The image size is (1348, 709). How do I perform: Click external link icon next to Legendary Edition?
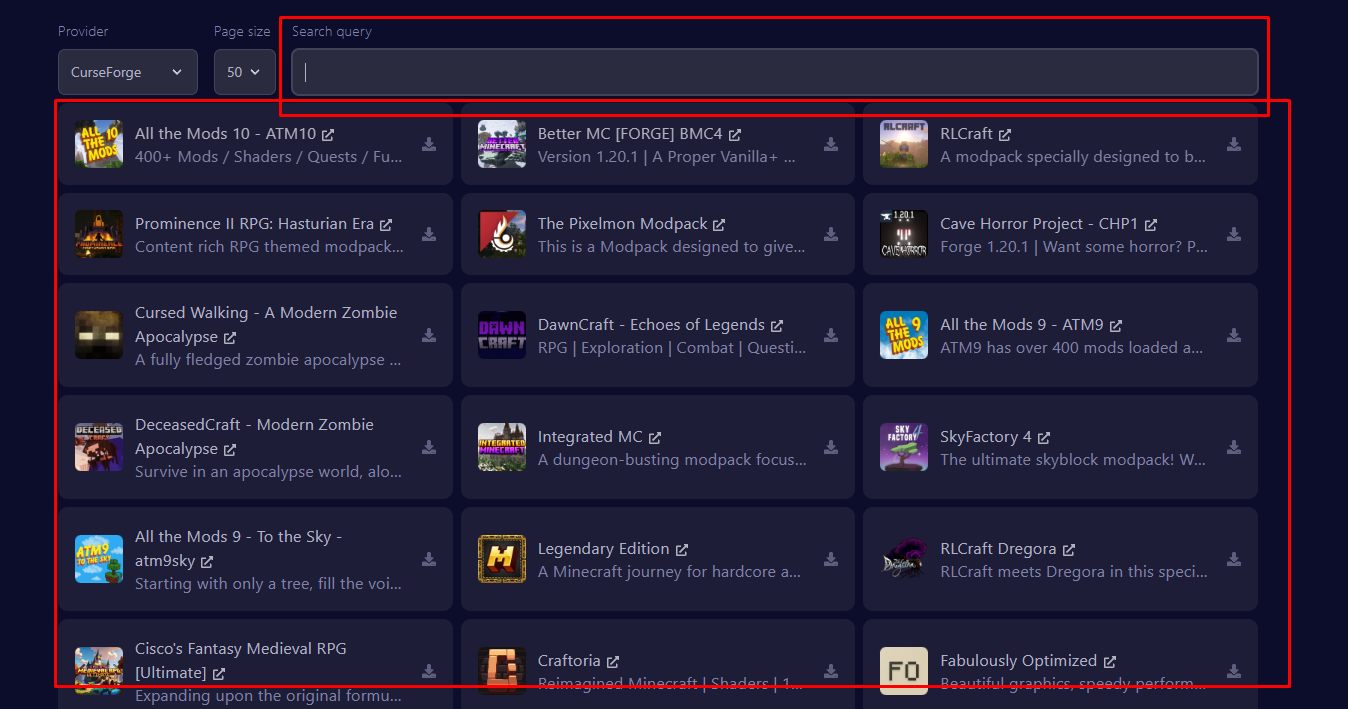(x=682, y=550)
